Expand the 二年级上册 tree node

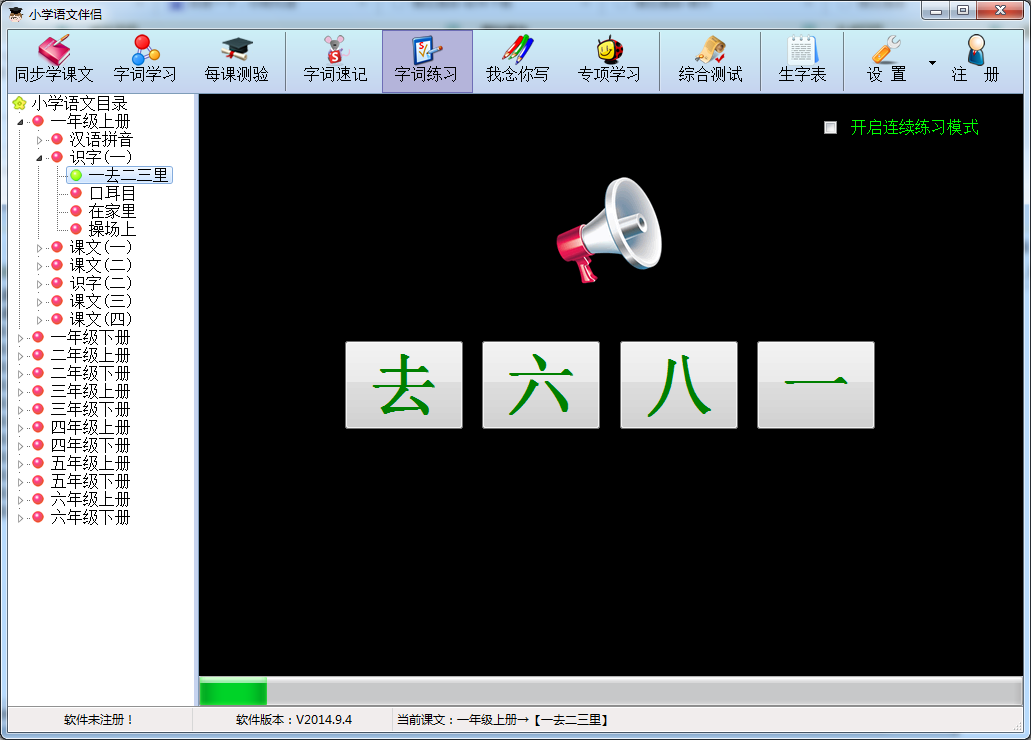20,356
